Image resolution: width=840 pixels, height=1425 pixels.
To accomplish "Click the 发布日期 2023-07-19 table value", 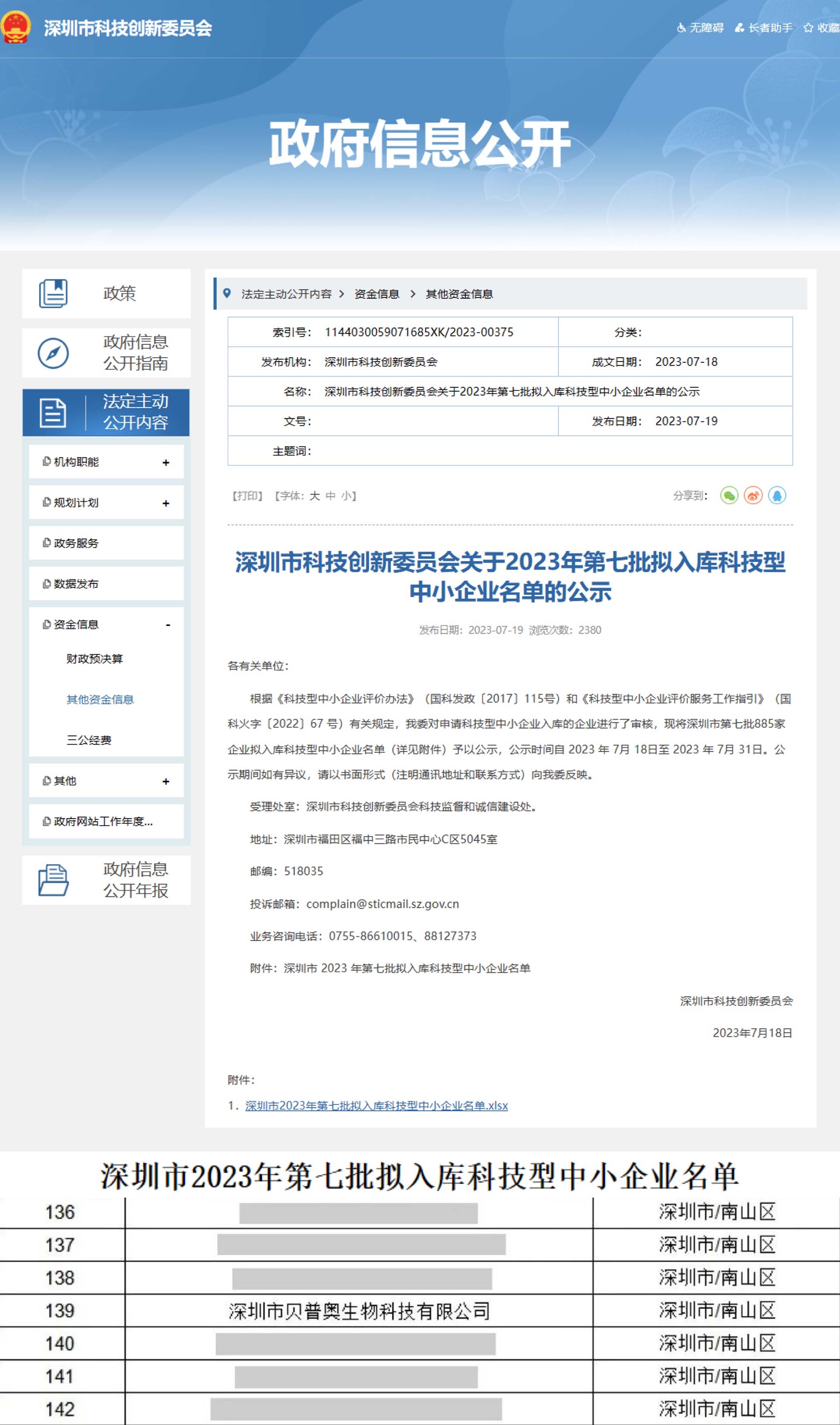I will coord(686,421).
